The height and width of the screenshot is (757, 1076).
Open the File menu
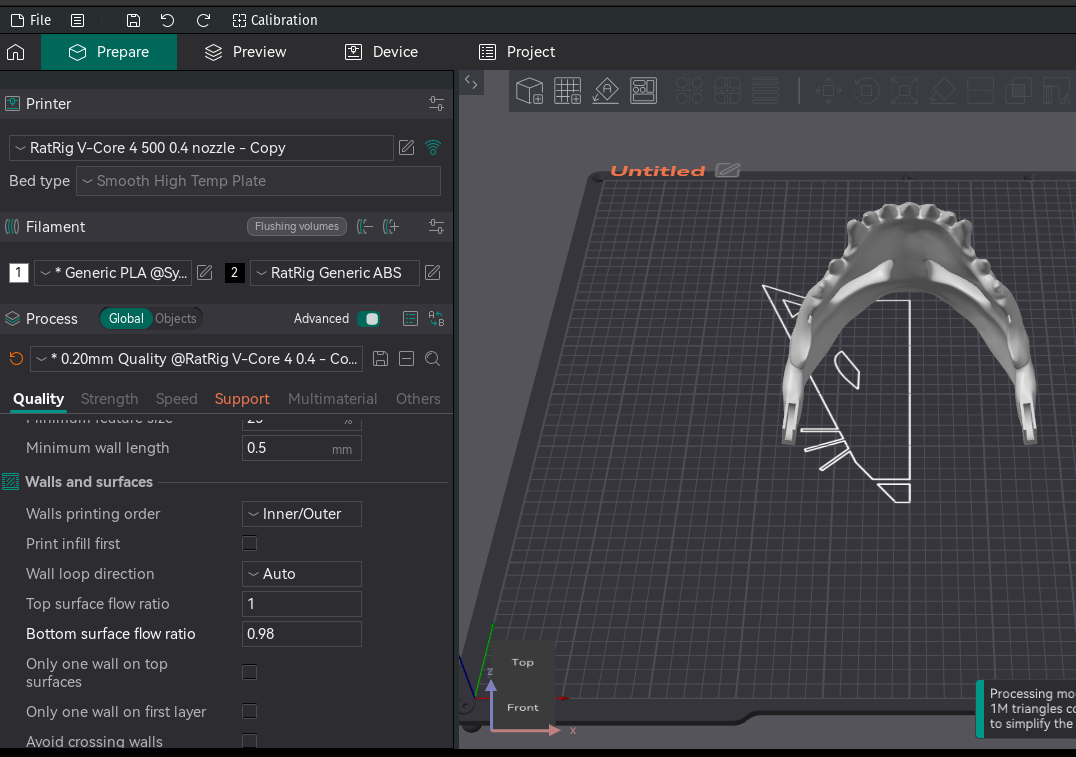click(31, 20)
